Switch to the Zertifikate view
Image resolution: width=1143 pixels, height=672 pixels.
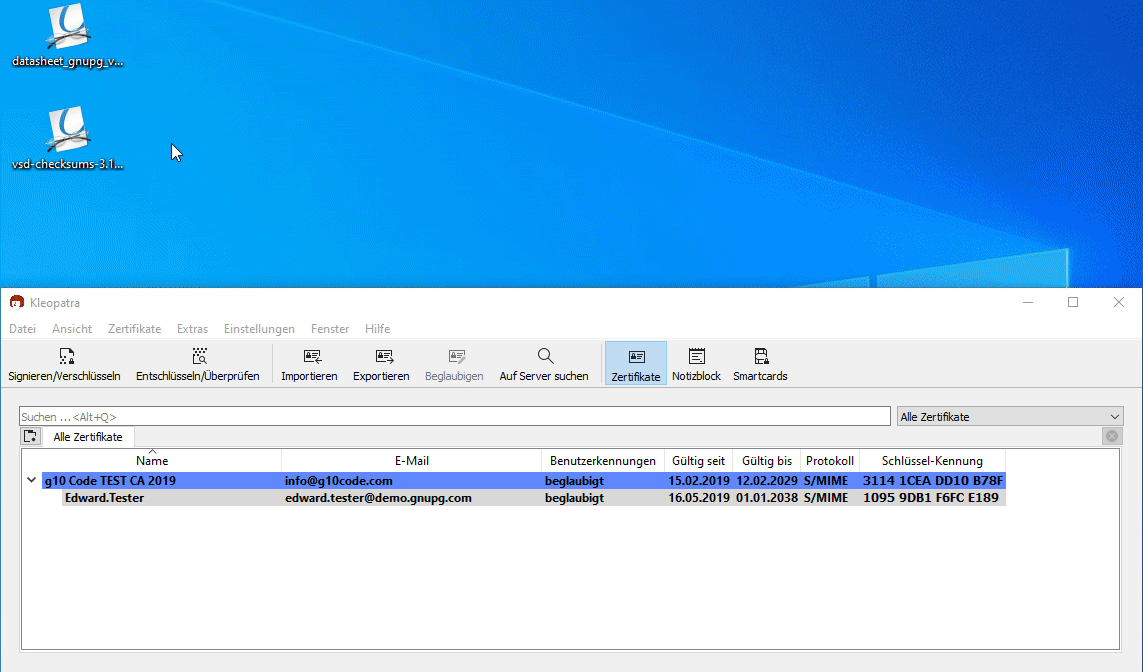(x=636, y=364)
